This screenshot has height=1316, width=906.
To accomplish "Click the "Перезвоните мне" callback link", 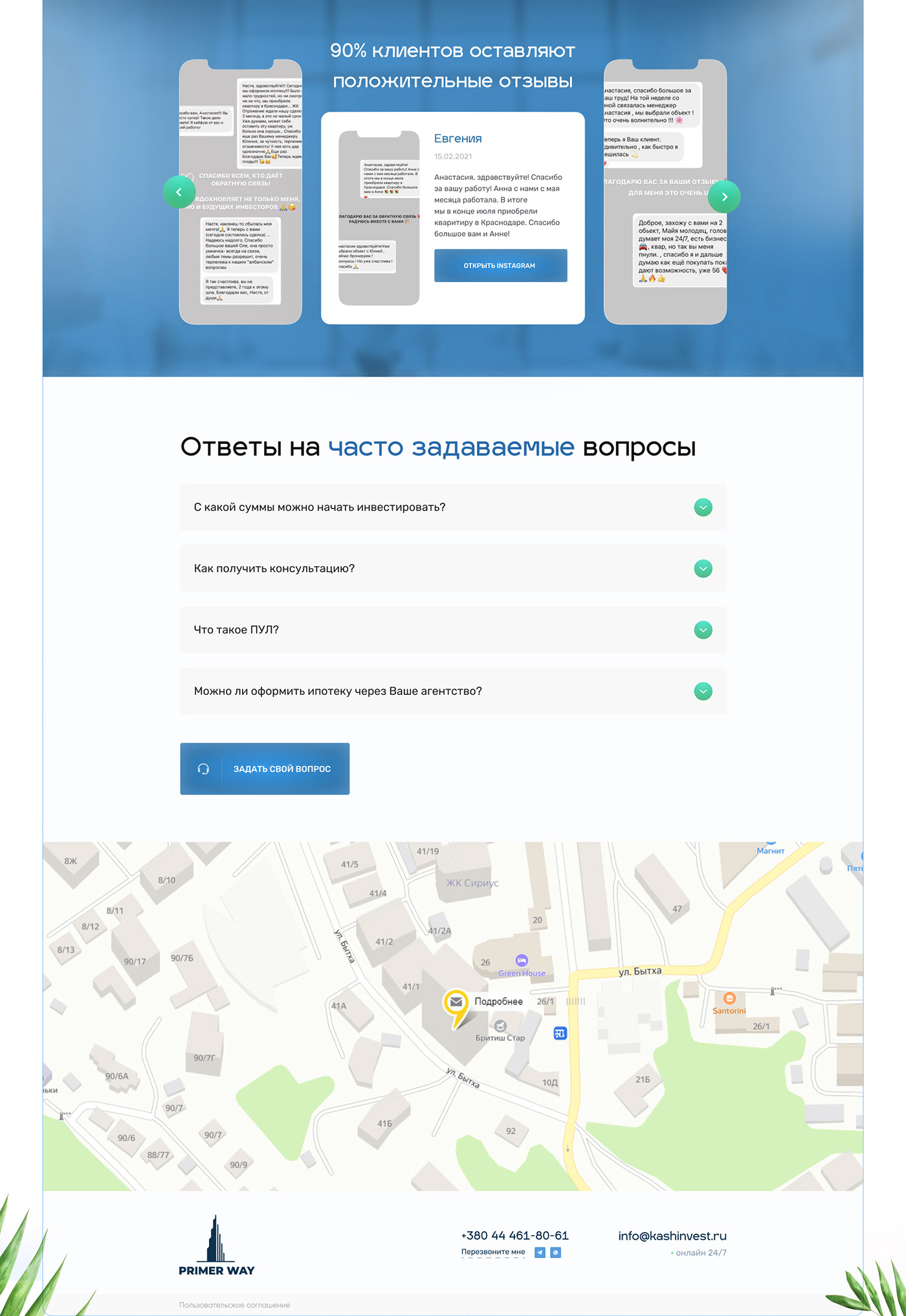I will [x=493, y=1252].
